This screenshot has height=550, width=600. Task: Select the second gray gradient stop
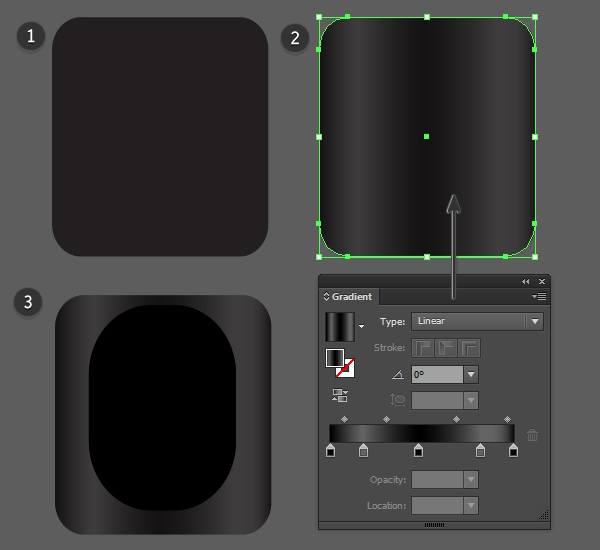click(364, 450)
